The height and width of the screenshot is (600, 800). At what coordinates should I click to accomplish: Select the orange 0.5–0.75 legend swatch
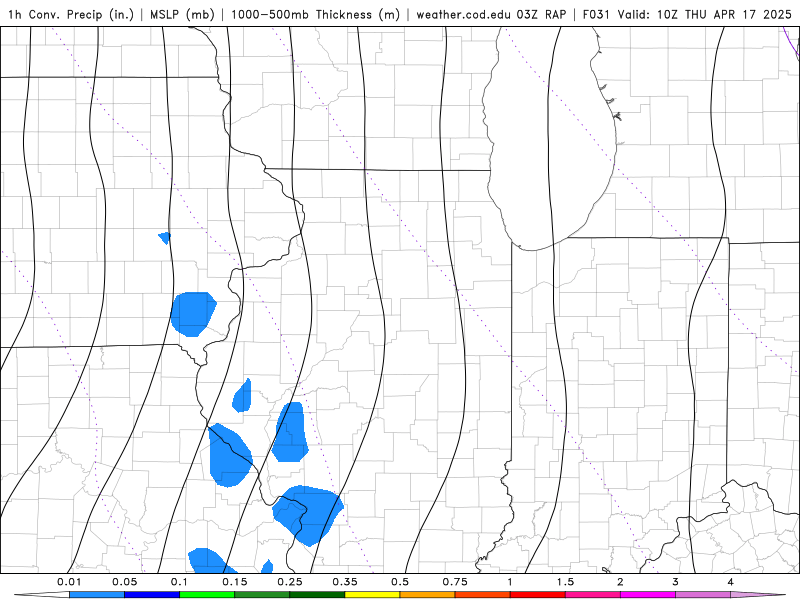[428, 595]
